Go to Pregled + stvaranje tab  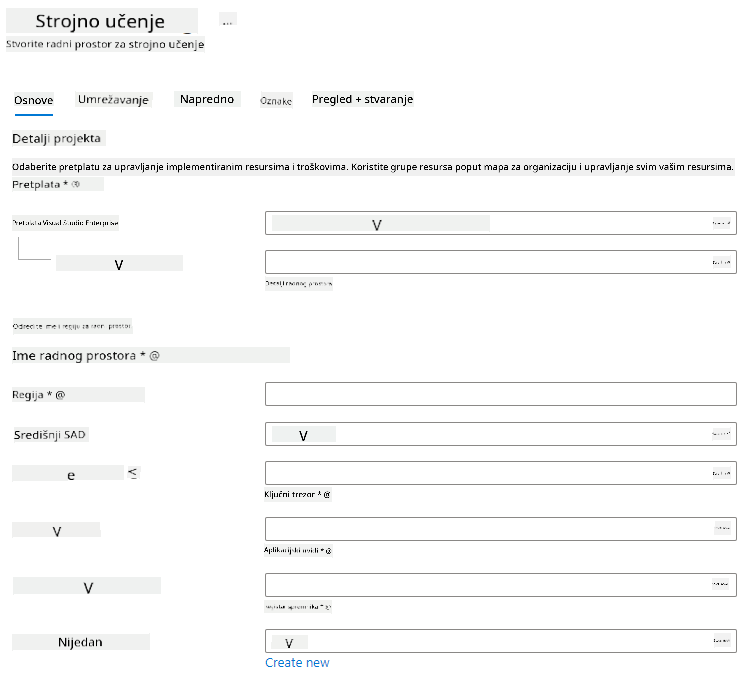point(363,99)
